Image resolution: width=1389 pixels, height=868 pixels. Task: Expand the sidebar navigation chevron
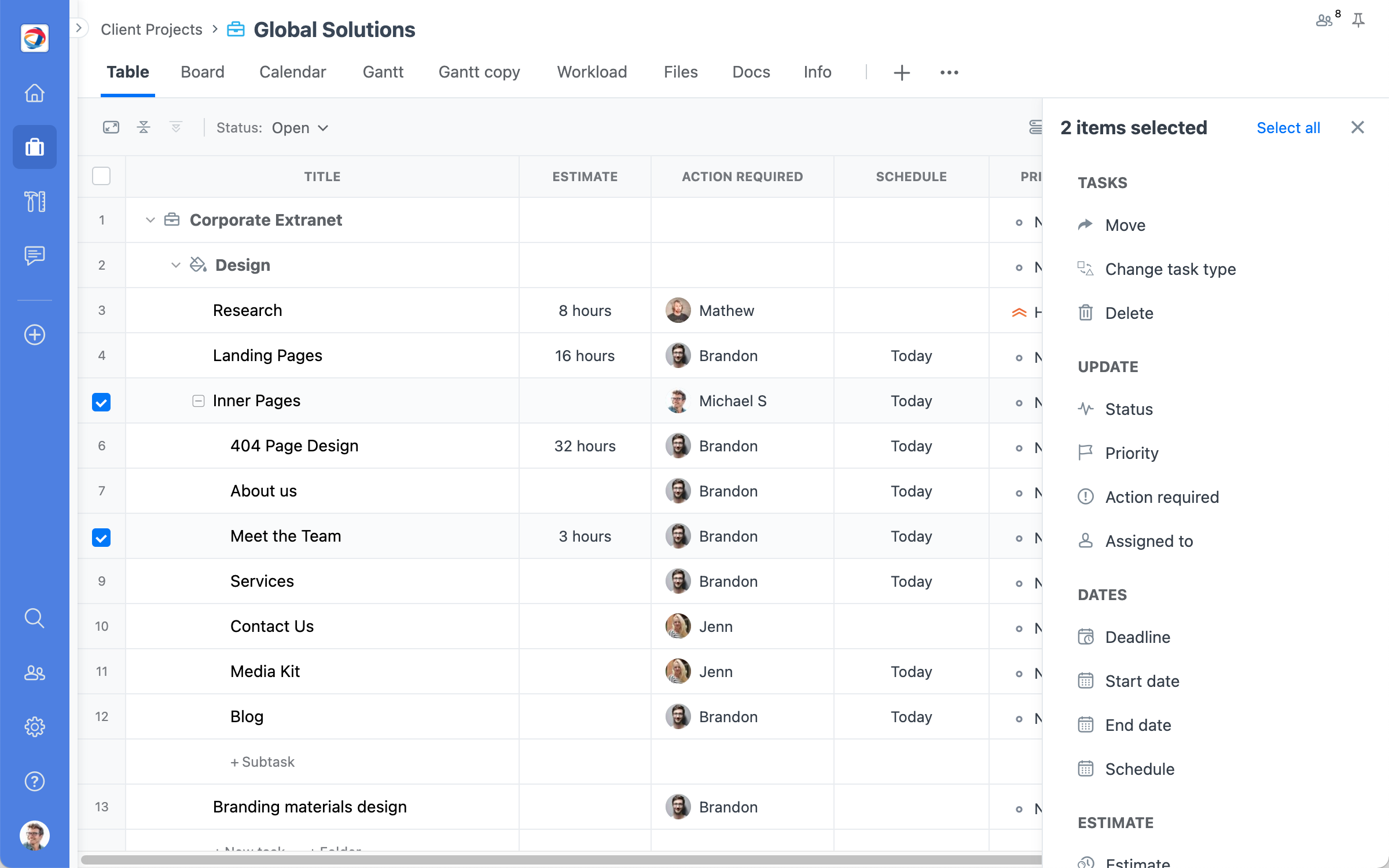pos(79,28)
